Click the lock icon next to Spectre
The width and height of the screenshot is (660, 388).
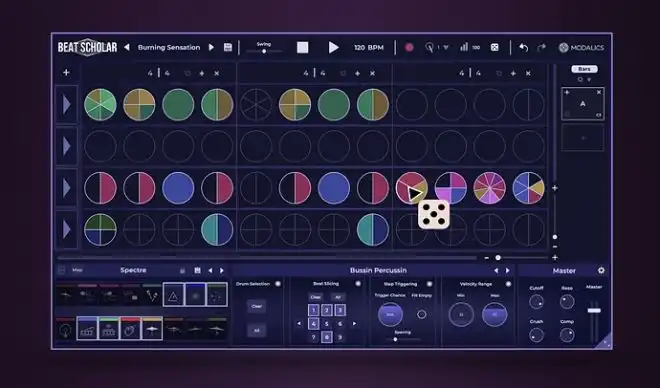click(183, 271)
